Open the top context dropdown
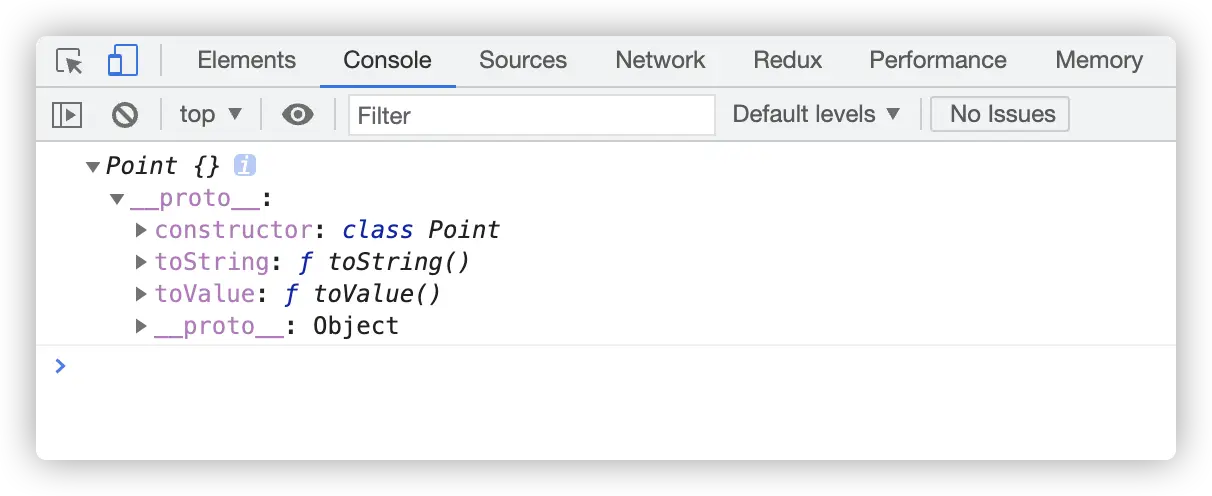The image size is (1212, 496). 210,115
